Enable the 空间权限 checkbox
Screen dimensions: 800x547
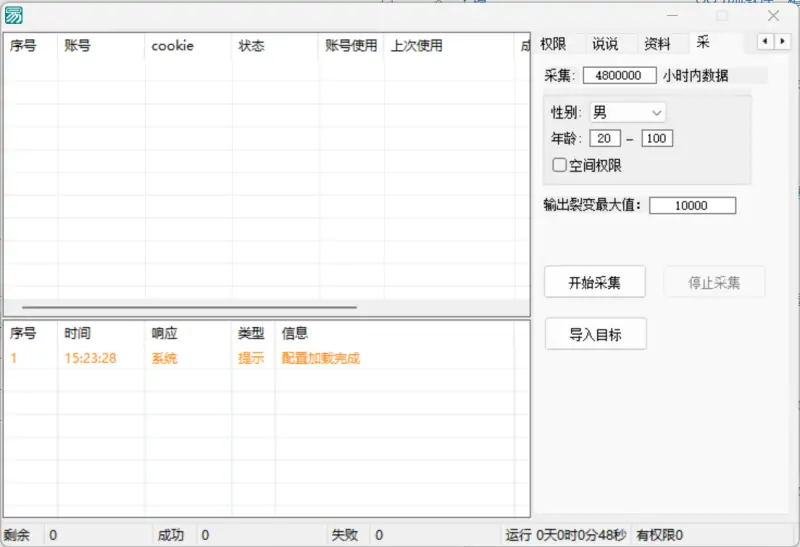(x=560, y=165)
